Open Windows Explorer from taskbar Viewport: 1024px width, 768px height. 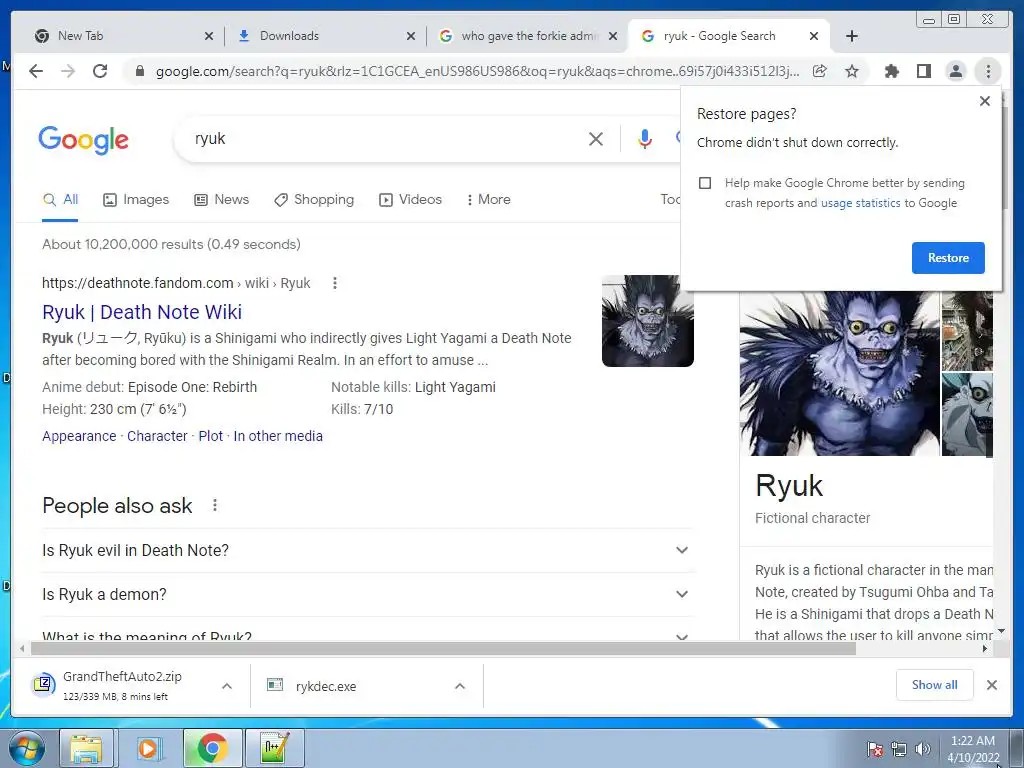[x=86, y=749]
